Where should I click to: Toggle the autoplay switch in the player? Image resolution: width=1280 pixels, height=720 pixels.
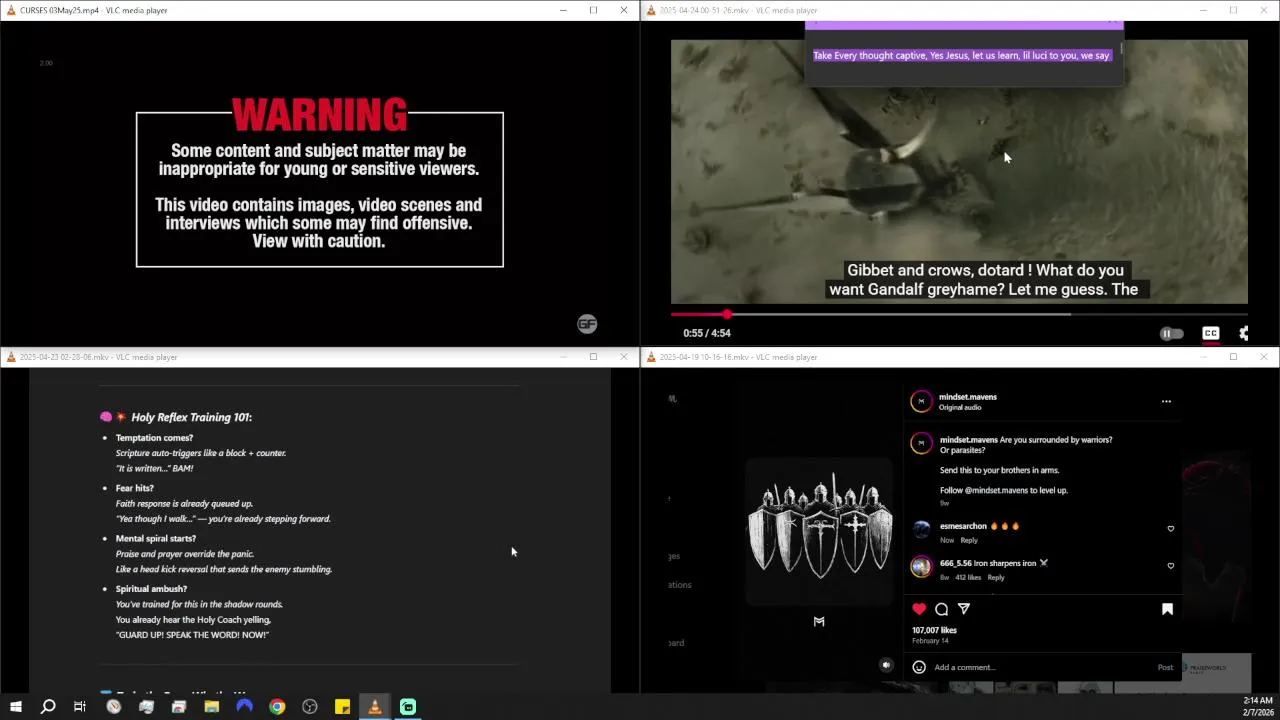point(1171,333)
